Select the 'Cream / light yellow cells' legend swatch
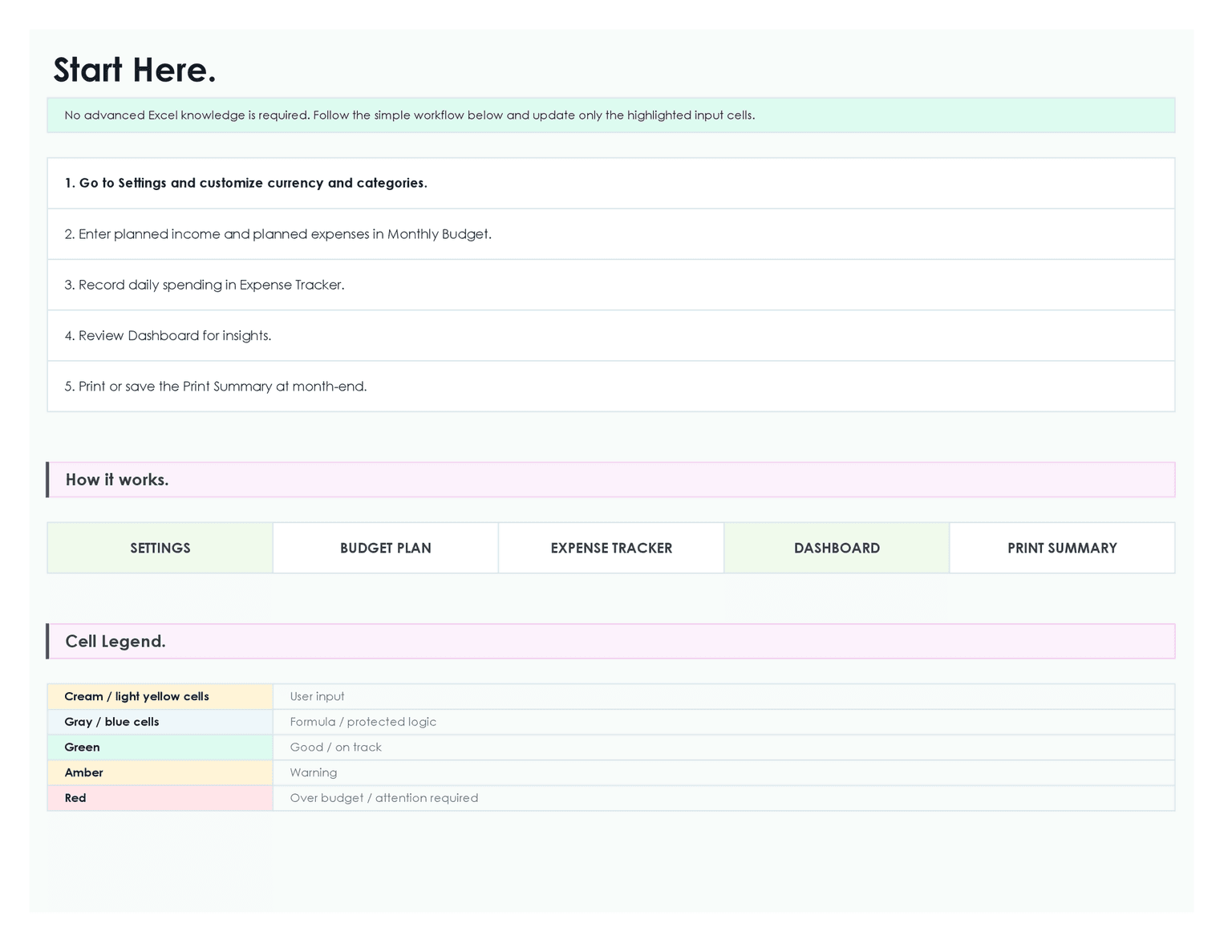 [160, 696]
